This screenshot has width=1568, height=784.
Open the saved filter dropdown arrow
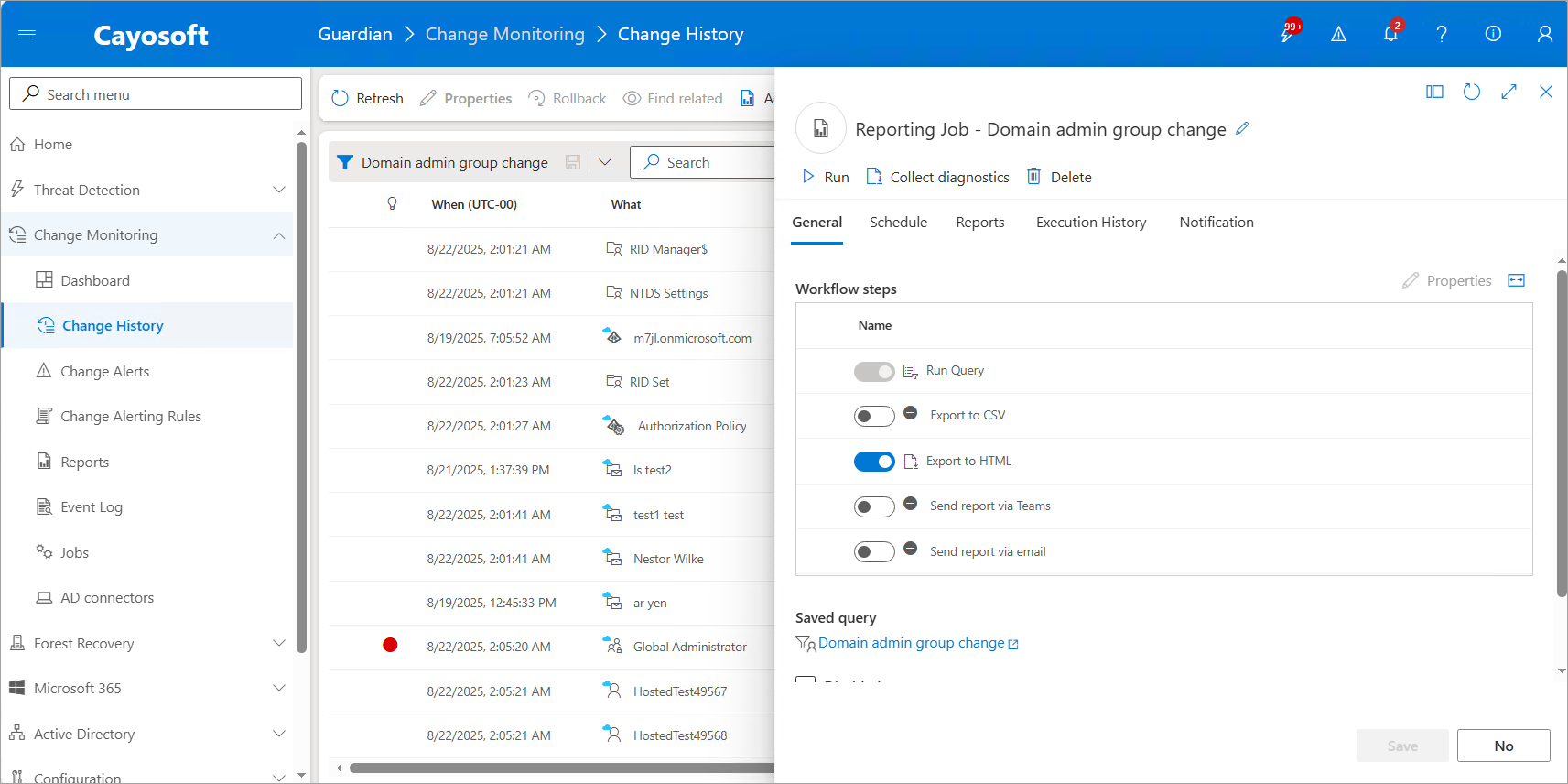point(605,162)
